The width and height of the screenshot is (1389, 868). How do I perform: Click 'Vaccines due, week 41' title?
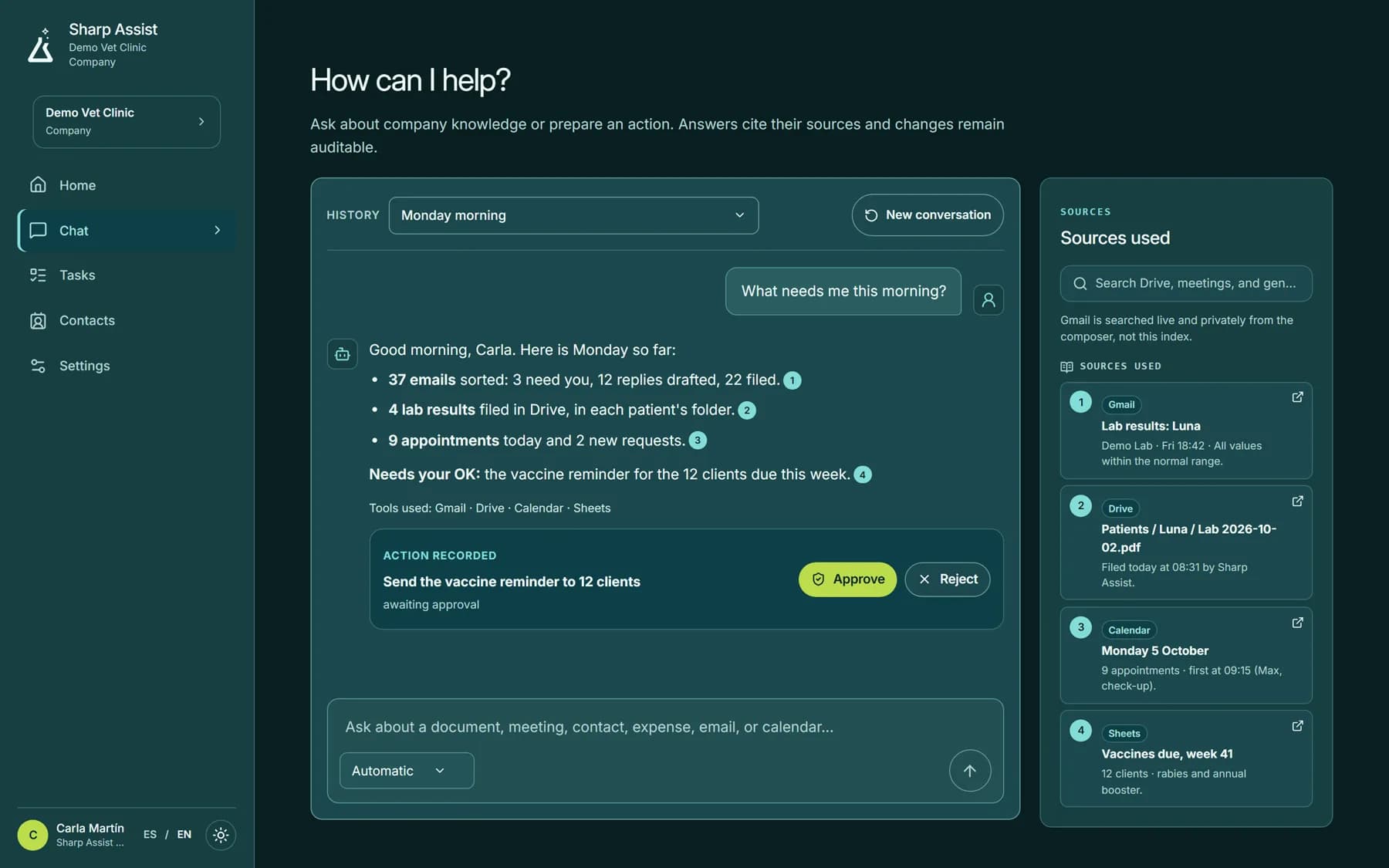point(1167,754)
